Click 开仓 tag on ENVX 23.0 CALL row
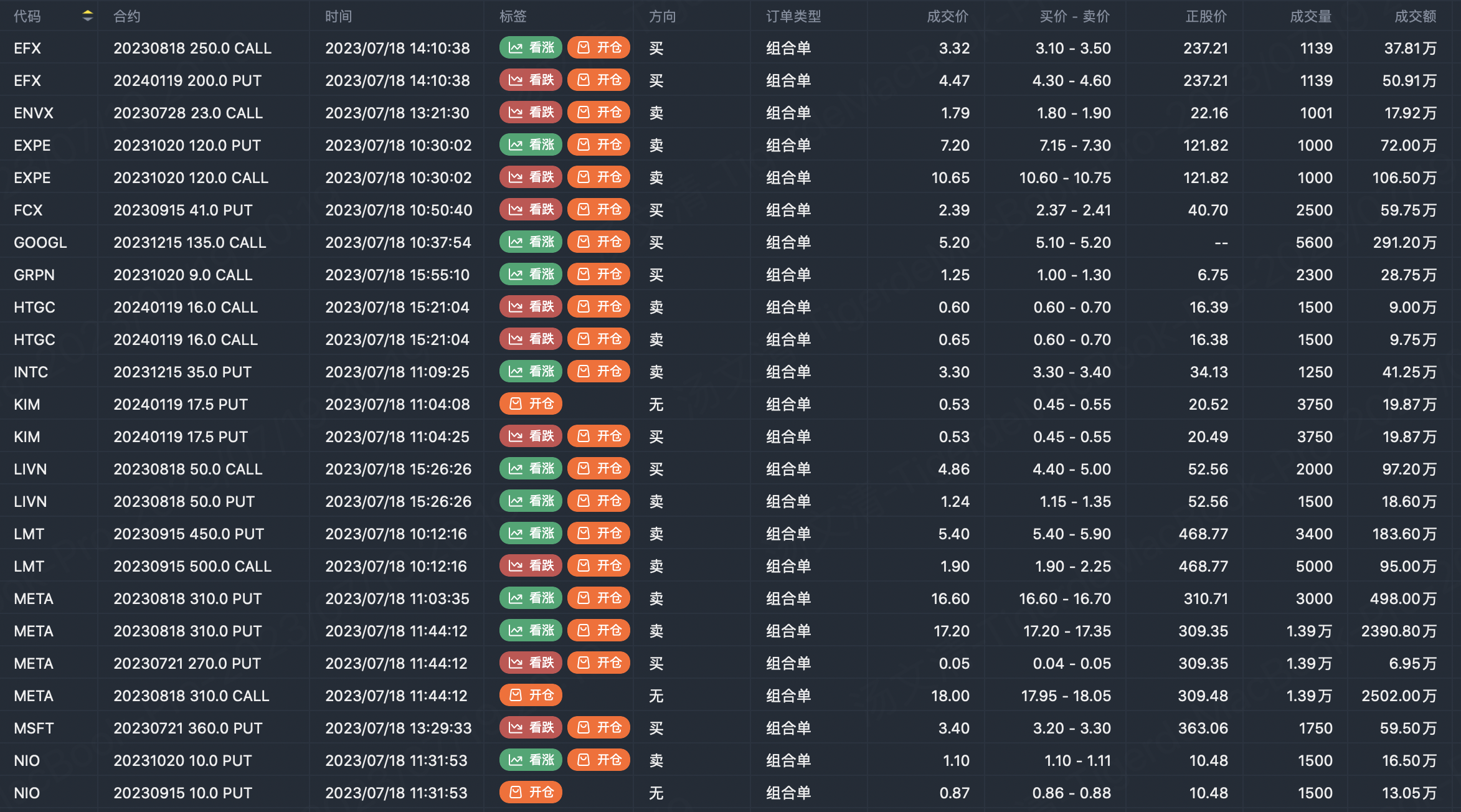 tap(598, 113)
